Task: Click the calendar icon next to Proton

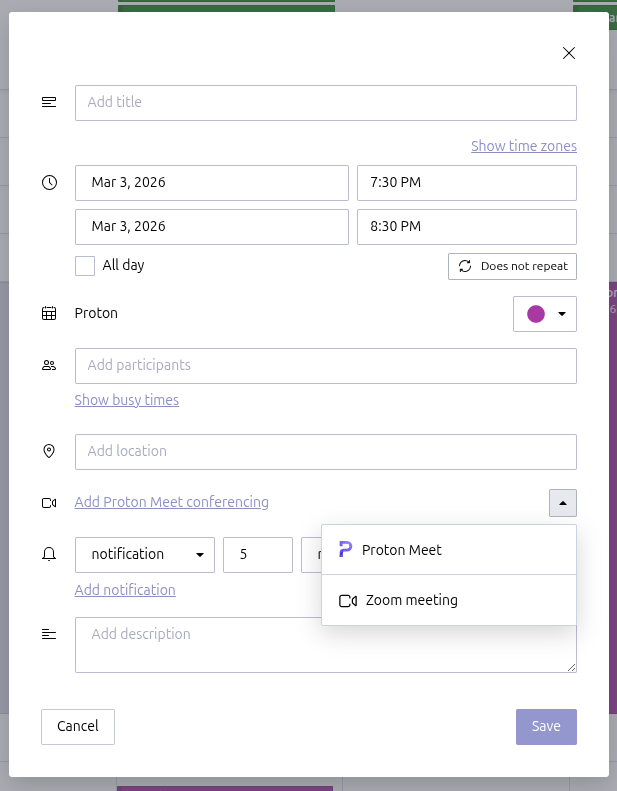Action: 49,313
